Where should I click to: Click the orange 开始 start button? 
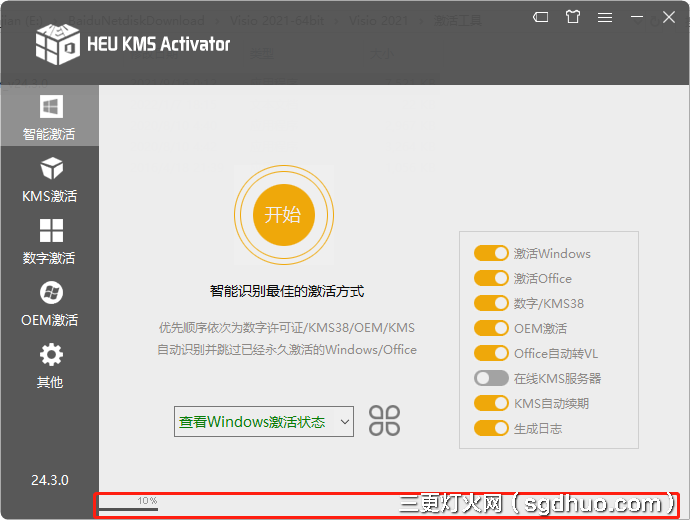pos(284,215)
